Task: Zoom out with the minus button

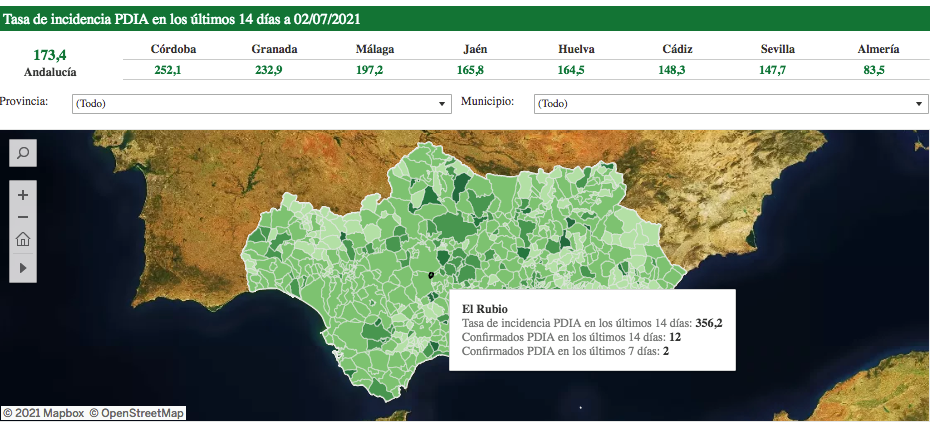Action: [23, 217]
